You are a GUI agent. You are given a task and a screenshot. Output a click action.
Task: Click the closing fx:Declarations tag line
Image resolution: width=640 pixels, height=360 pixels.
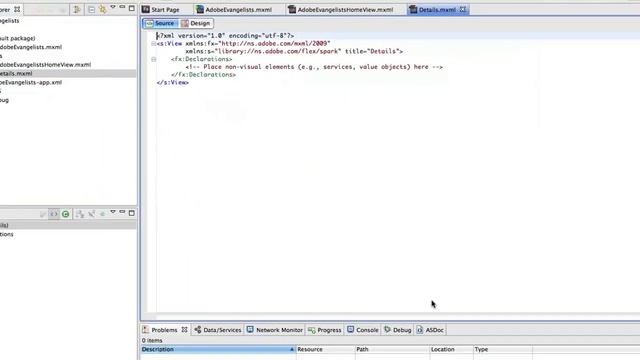(203, 75)
